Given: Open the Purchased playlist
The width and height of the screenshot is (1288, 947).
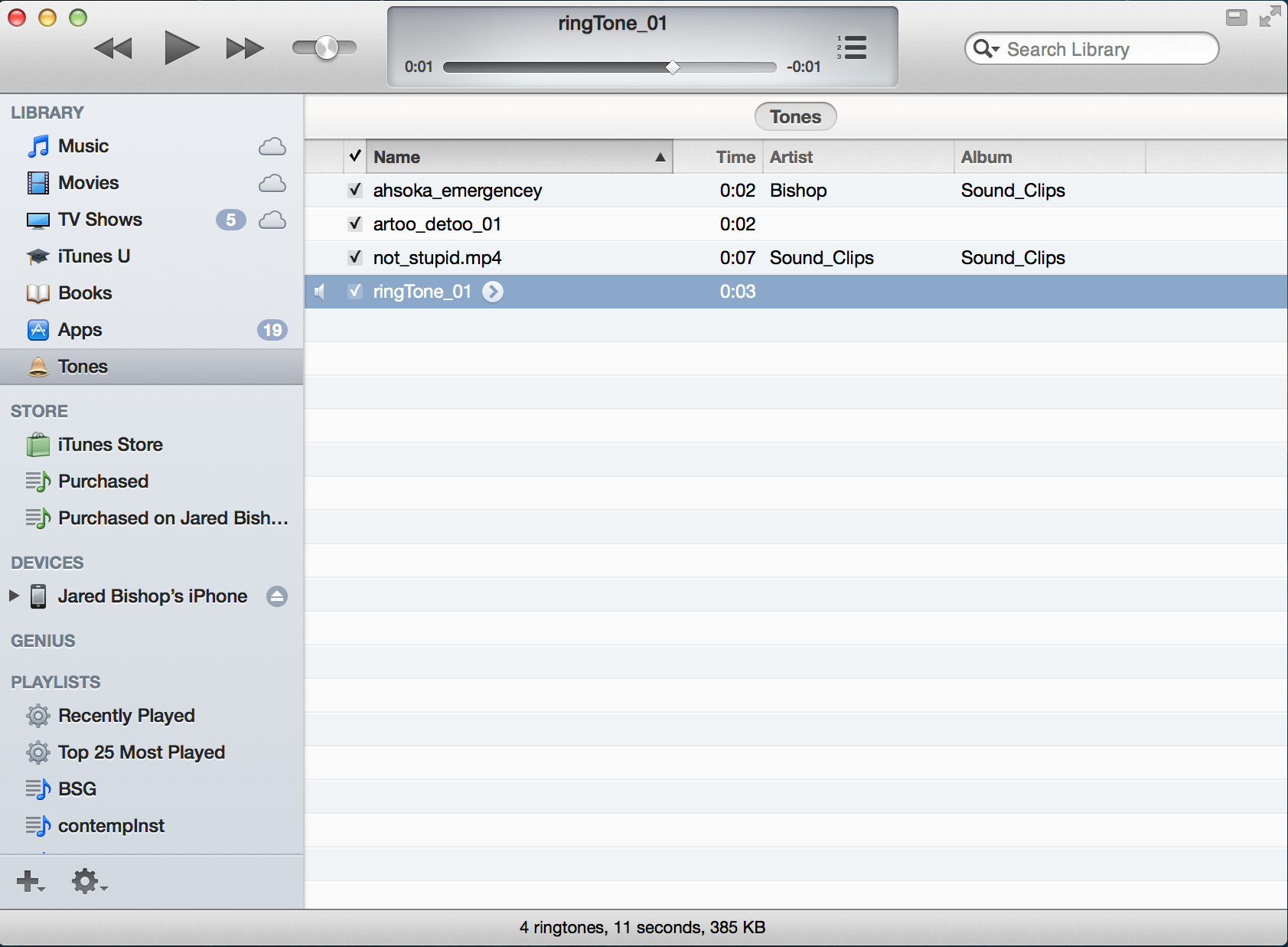Looking at the screenshot, I should pyautogui.click(x=103, y=481).
